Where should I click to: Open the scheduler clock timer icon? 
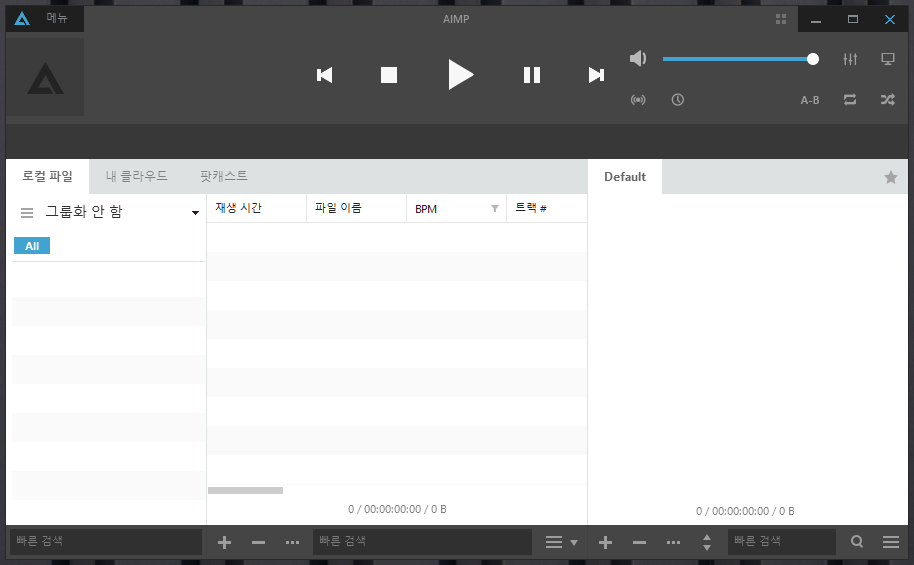pyautogui.click(x=677, y=100)
